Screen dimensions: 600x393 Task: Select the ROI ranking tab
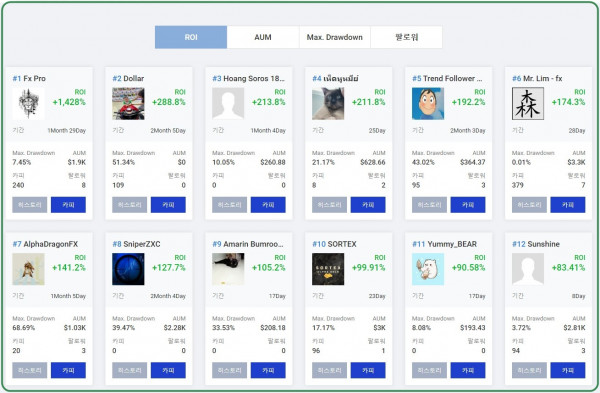[191, 37]
